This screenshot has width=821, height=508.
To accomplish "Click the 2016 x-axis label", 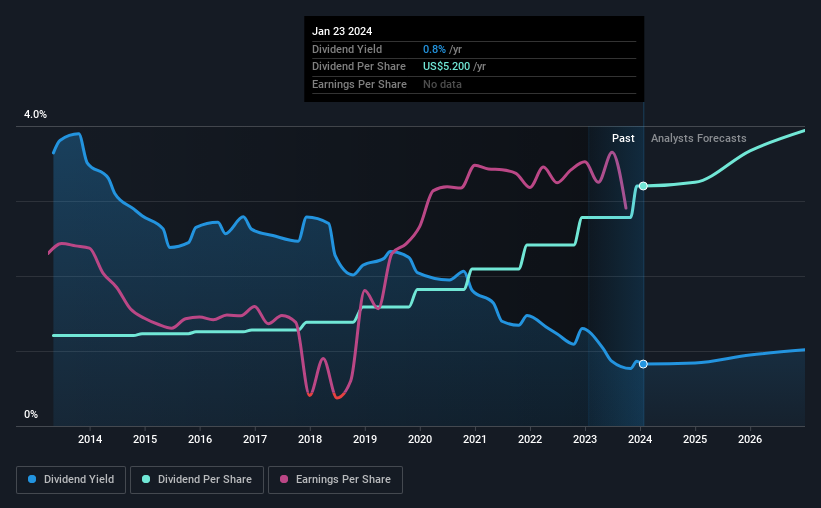I will (x=200, y=439).
